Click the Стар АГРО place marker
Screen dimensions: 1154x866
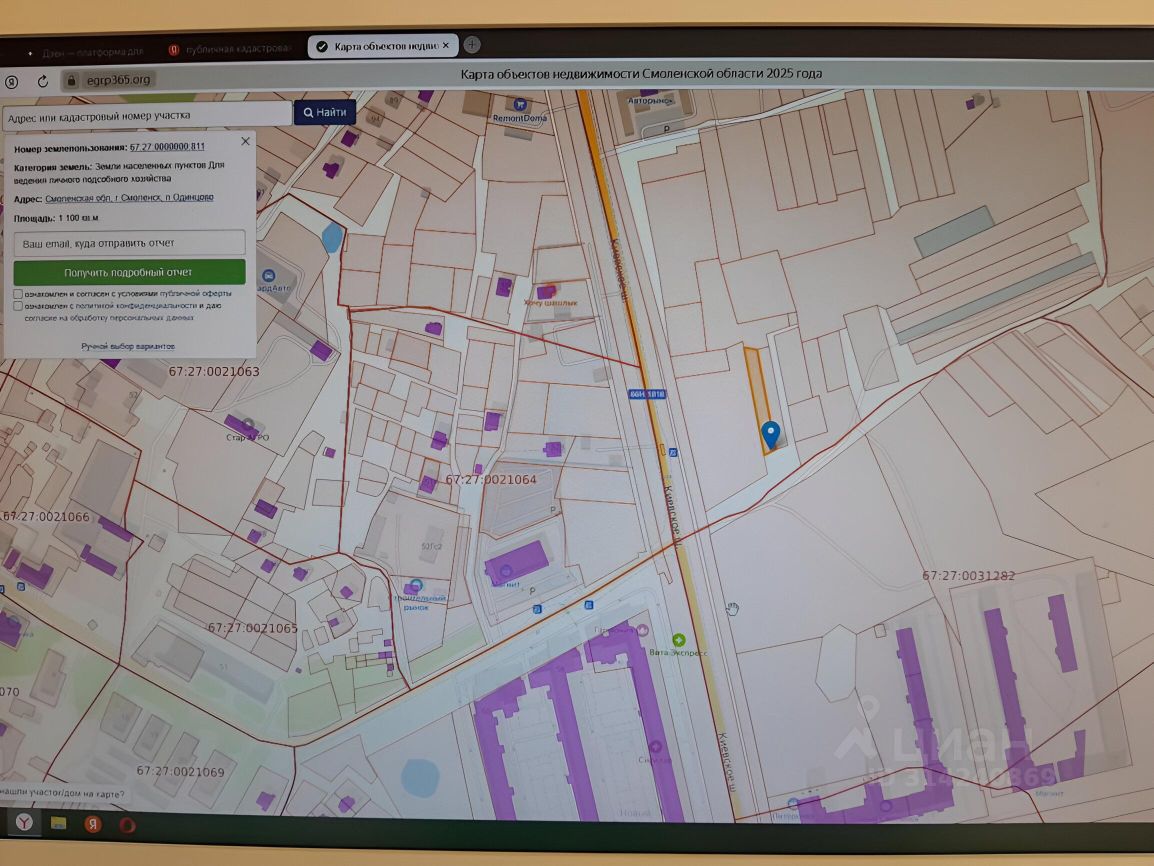click(249, 425)
